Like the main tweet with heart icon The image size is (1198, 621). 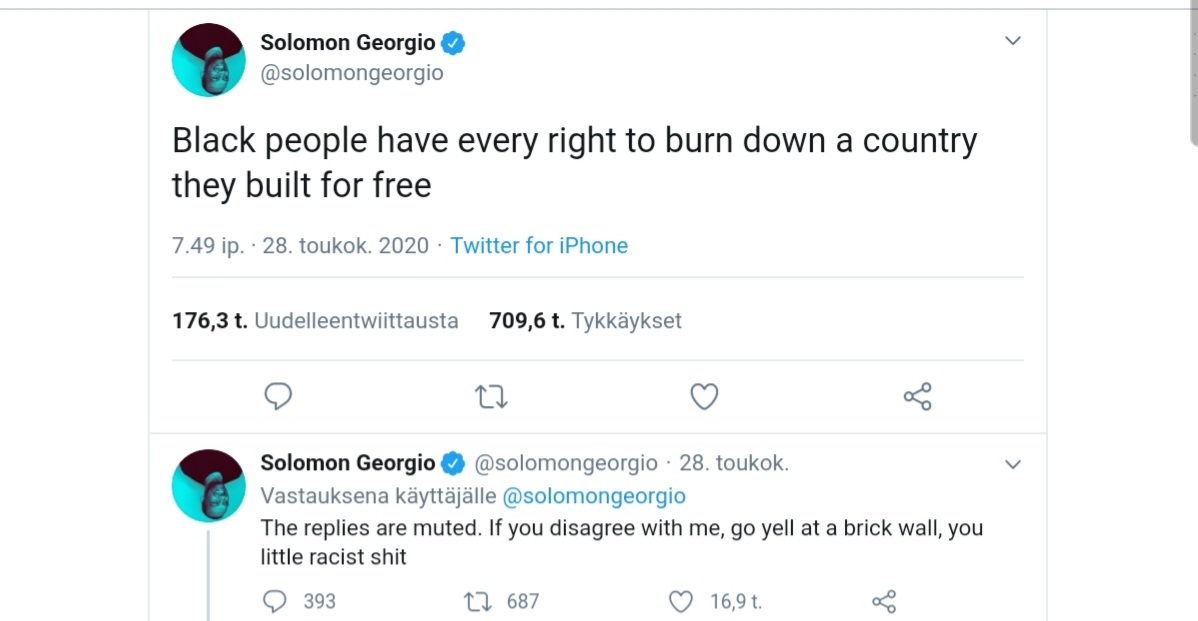click(704, 397)
